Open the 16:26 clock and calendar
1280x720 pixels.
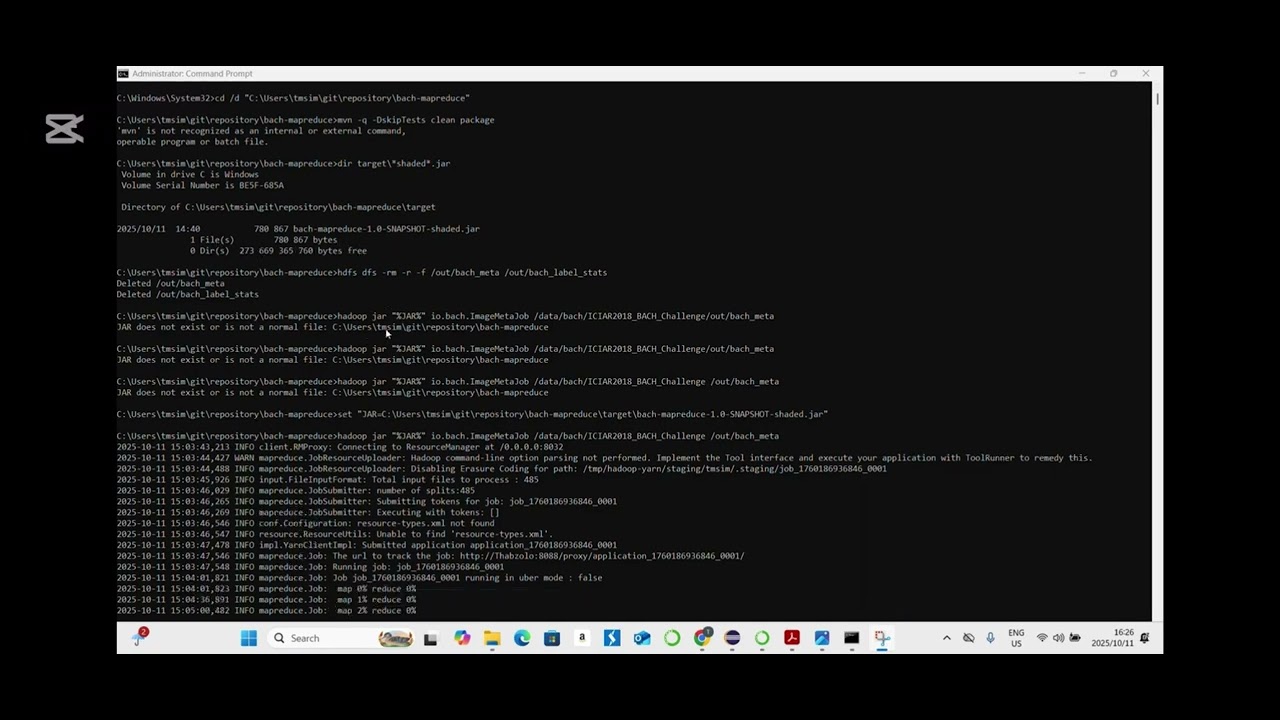tap(1113, 638)
